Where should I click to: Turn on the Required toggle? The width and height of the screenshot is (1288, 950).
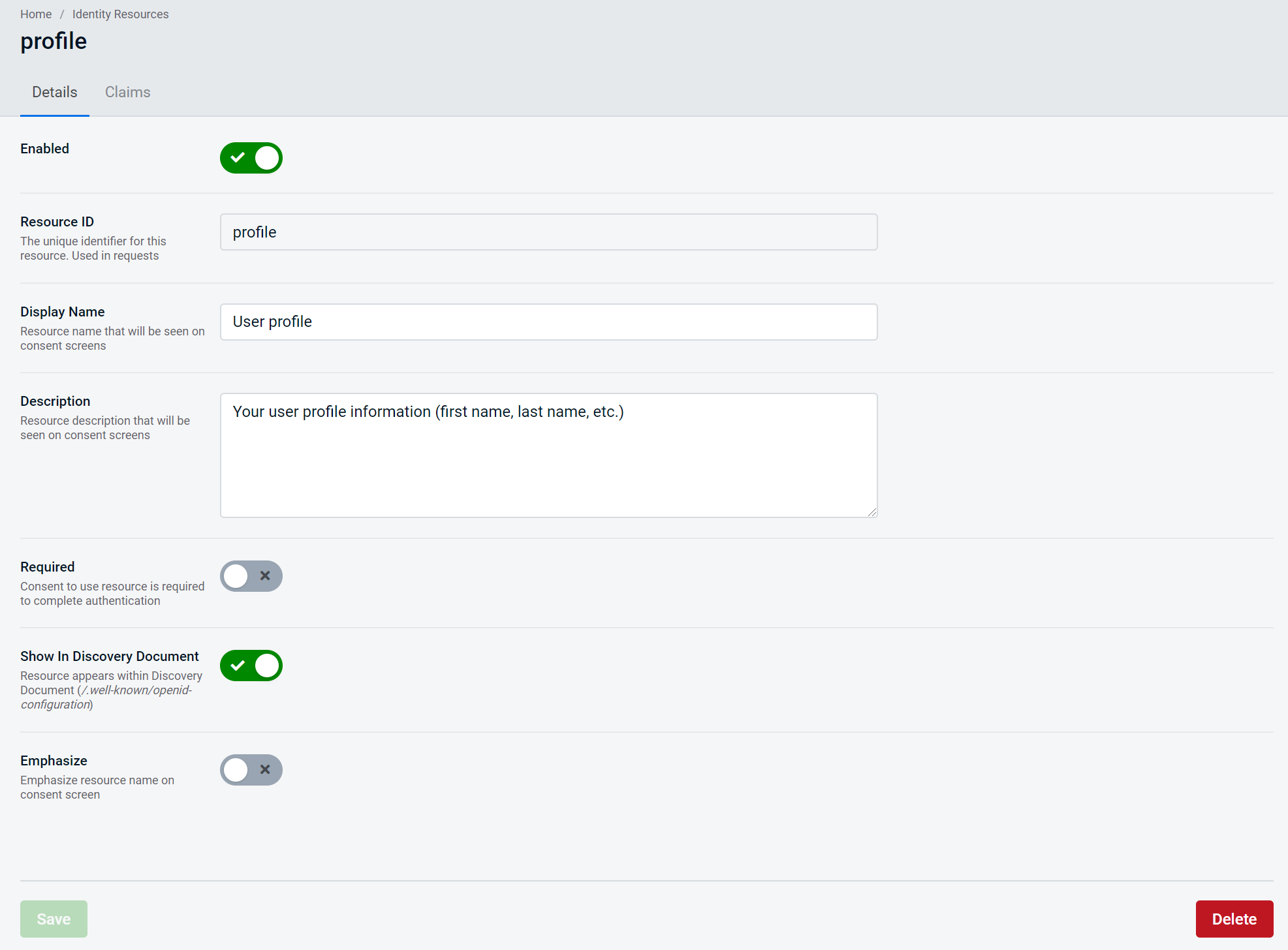(251, 576)
